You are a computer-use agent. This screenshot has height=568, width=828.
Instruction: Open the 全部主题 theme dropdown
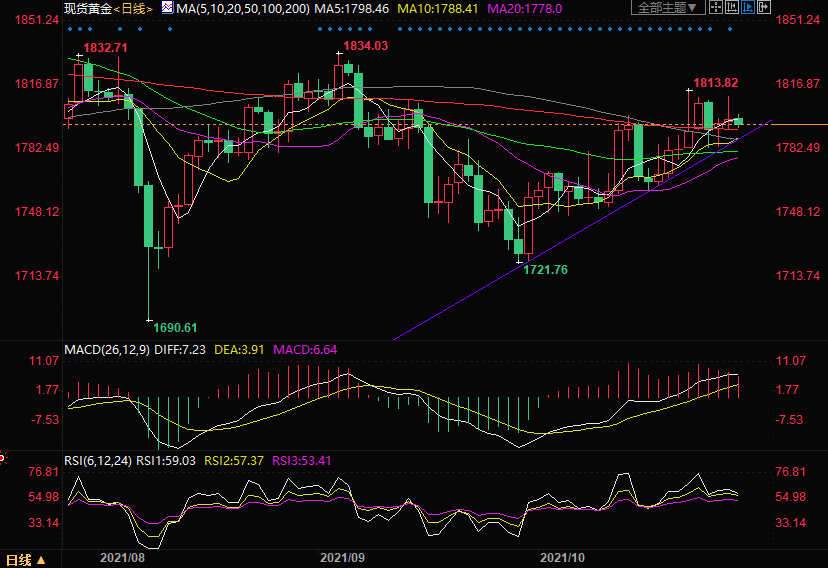point(666,8)
